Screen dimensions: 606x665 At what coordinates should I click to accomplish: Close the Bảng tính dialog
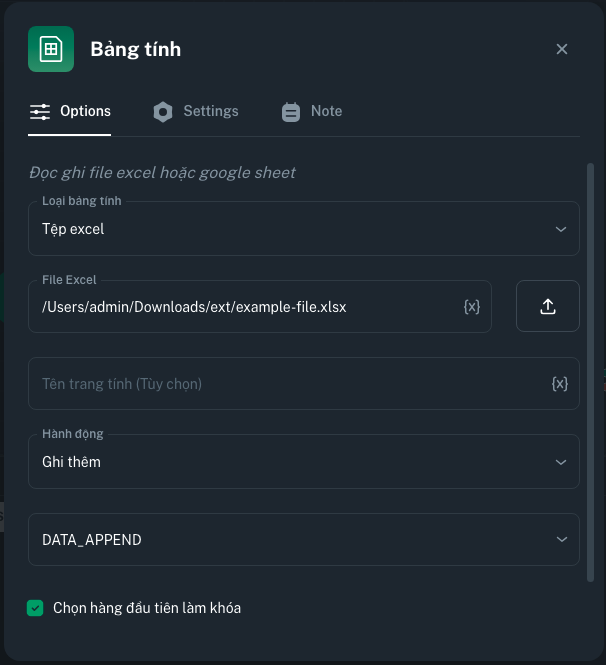click(562, 49)
